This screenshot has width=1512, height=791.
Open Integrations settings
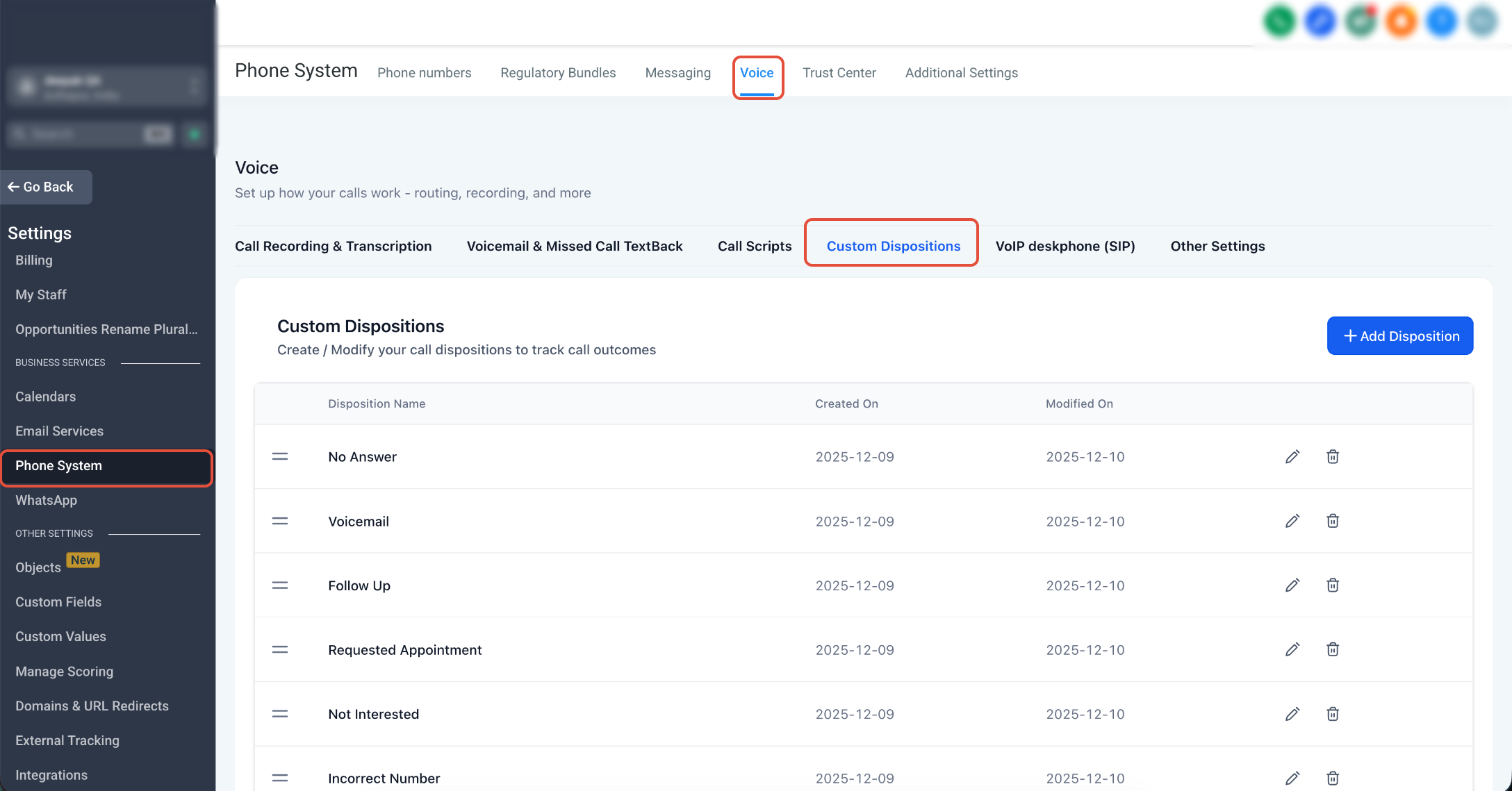(51, 775)
